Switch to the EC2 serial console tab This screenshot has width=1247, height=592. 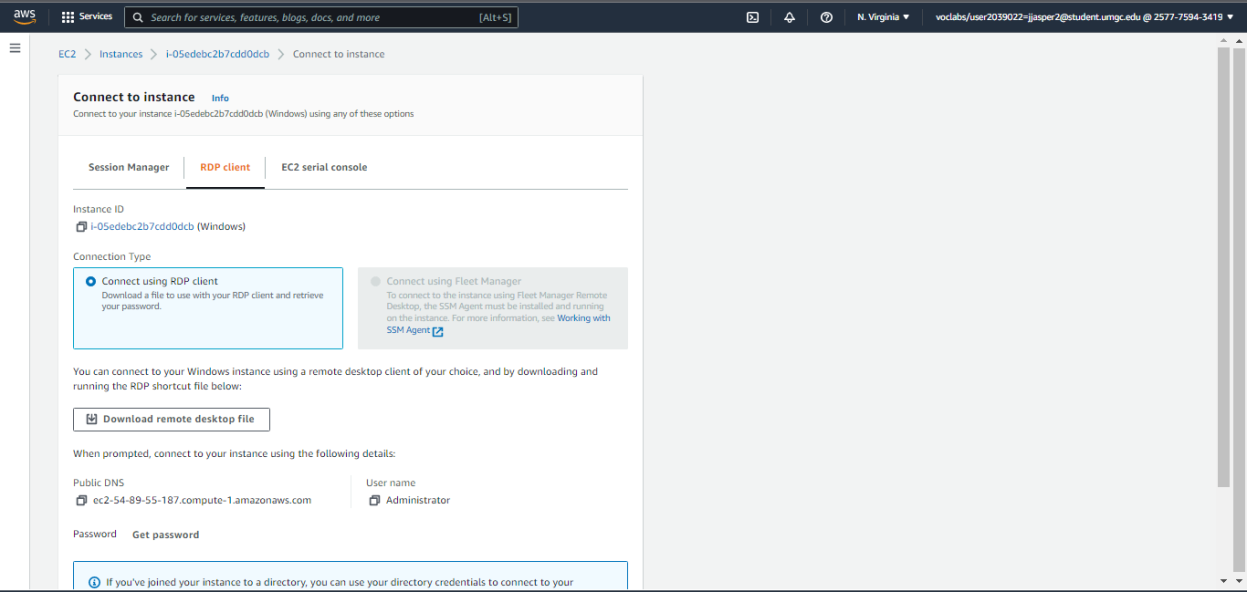pyautogui.click(x=324, y=168)
